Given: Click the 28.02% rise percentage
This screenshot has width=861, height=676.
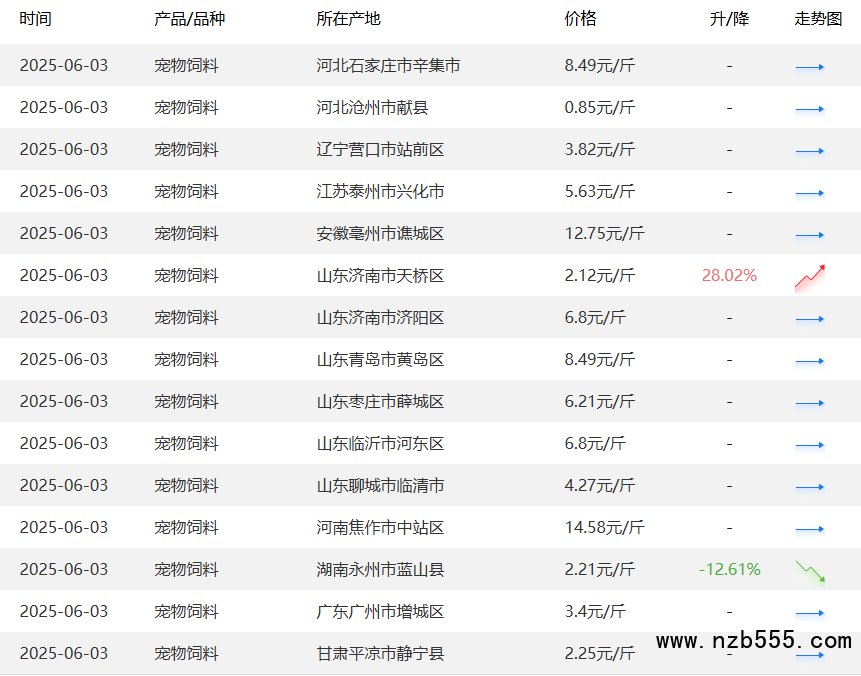Looking at the screenshot, I should pyautogui.click(x=729, y=275).
